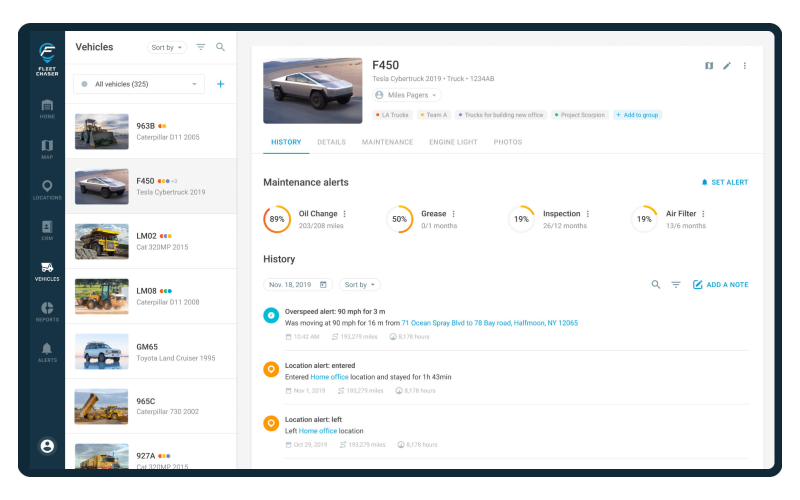Search the history entries

click(x=656, y=285)
